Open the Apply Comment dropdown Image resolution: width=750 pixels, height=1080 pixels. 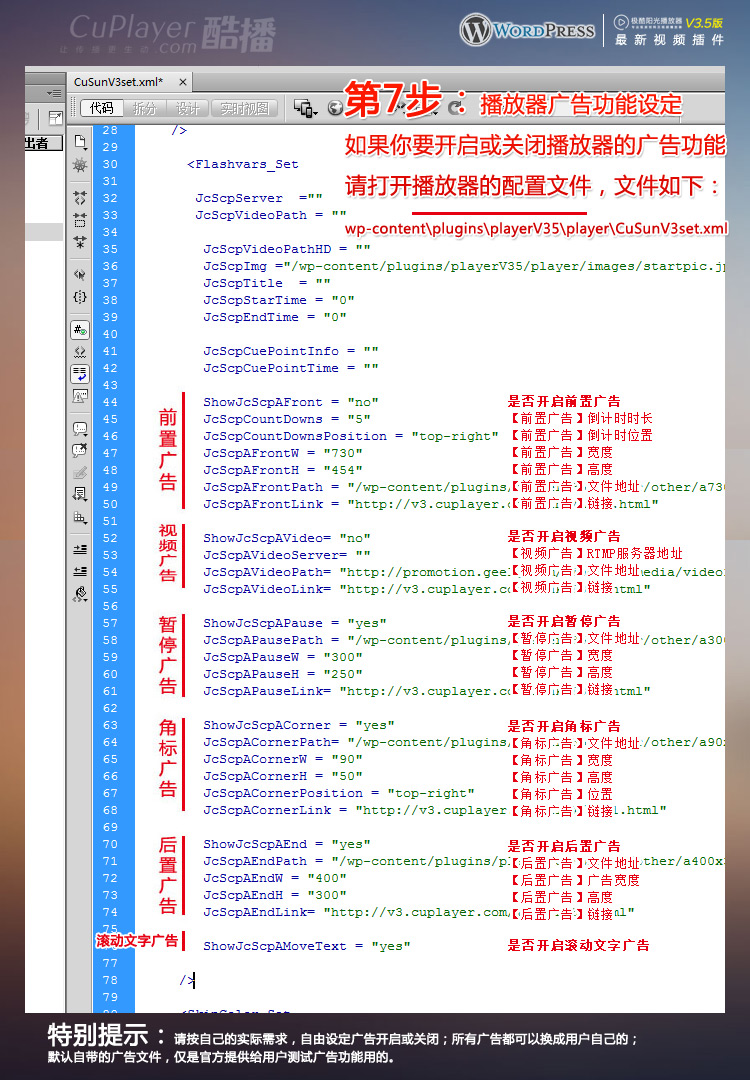pos(80,428)
